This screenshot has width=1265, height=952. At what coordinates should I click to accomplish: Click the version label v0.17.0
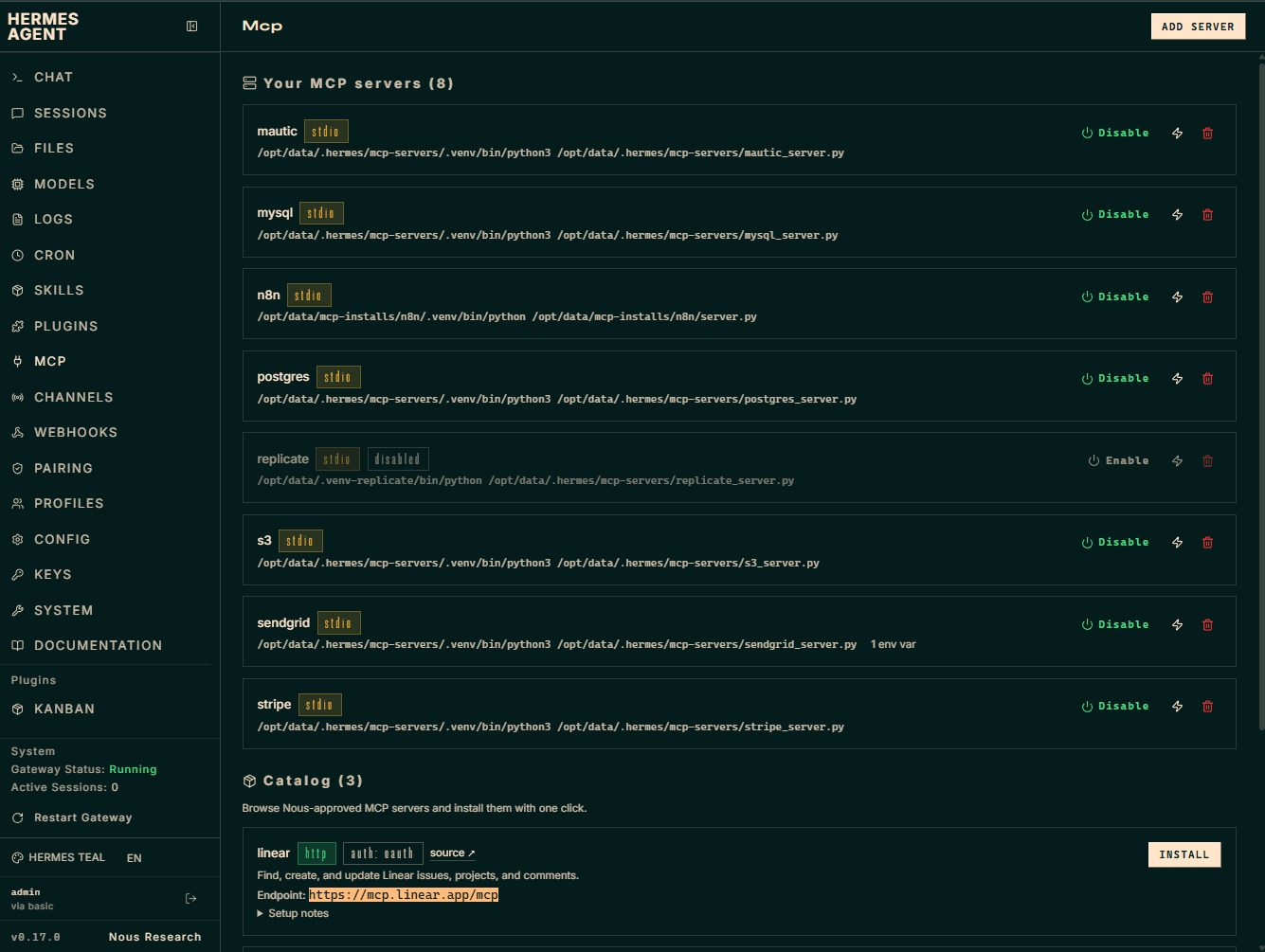pyautogui.click(x=36, y=938)
